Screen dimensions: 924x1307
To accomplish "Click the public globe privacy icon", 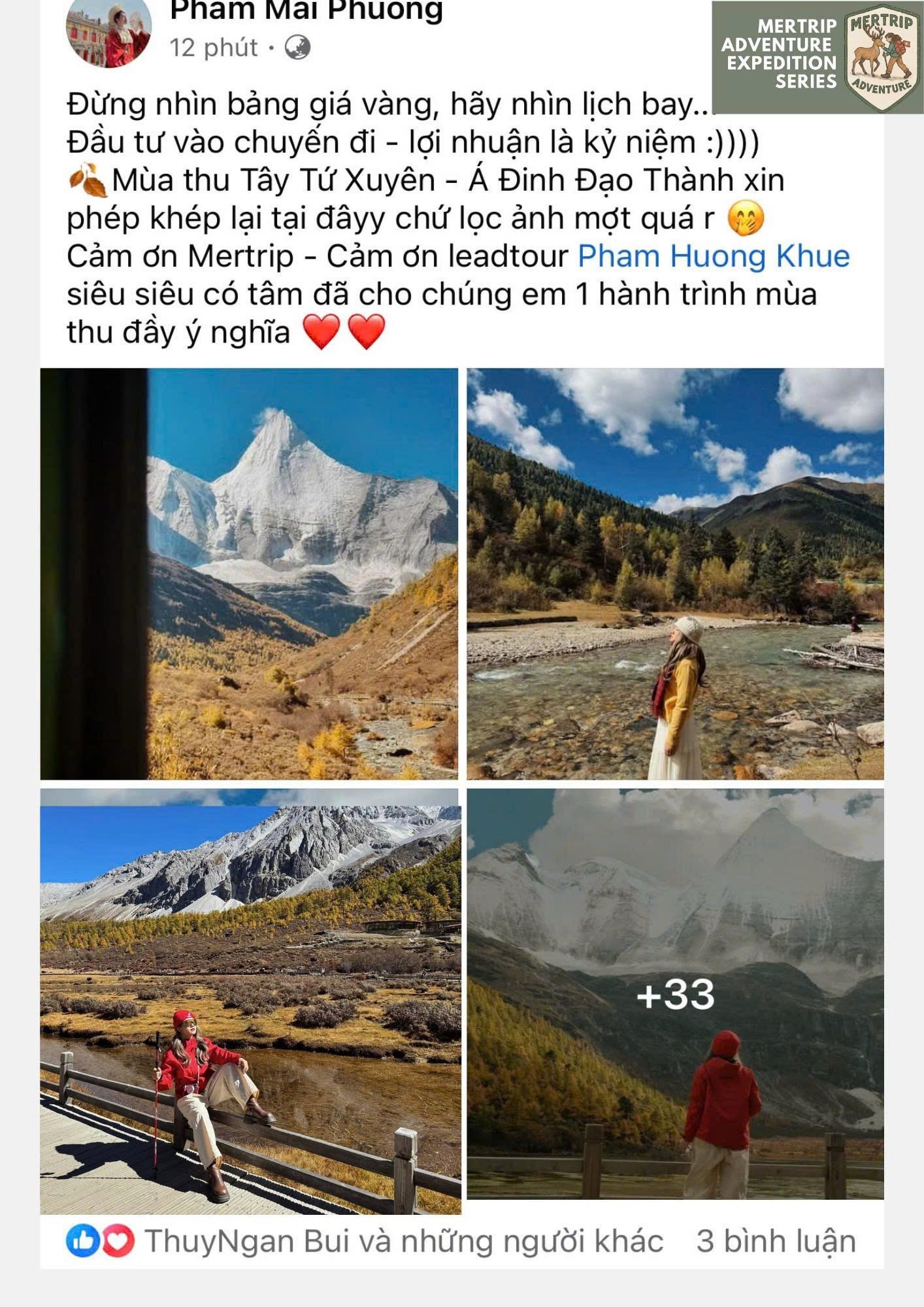I will pyautogui.click(x=297, y=48).
